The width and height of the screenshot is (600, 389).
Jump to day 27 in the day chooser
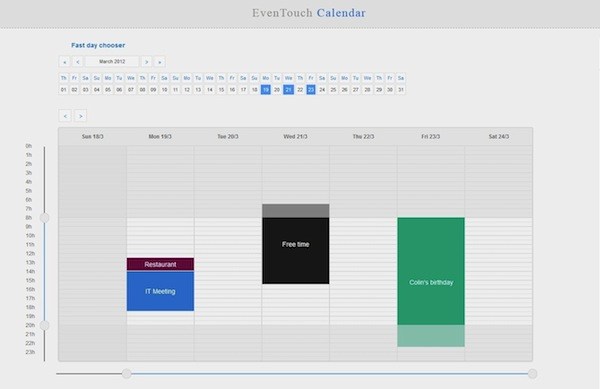pyautogui.click(x=355, y=90)
